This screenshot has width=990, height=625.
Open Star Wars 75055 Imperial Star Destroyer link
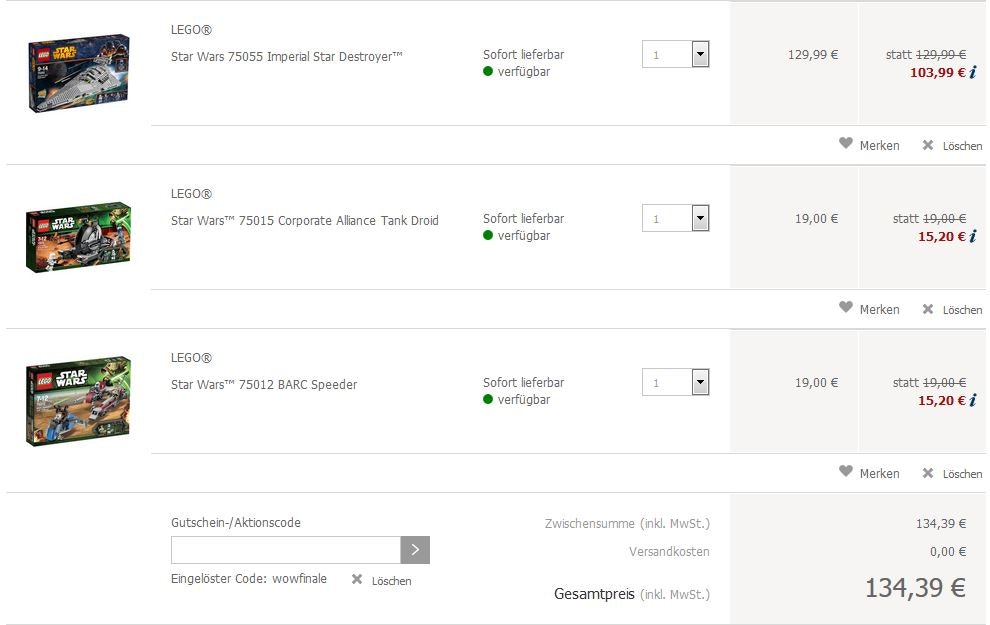click(286, 56)
